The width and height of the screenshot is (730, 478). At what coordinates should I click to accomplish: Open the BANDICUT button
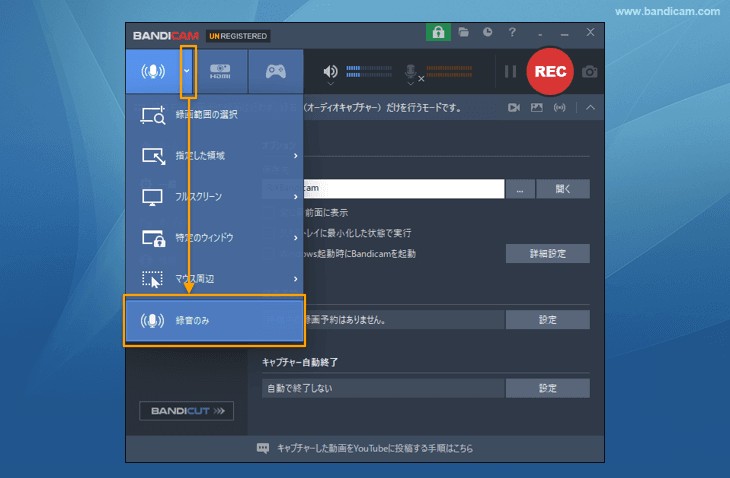tap(186, 411)
